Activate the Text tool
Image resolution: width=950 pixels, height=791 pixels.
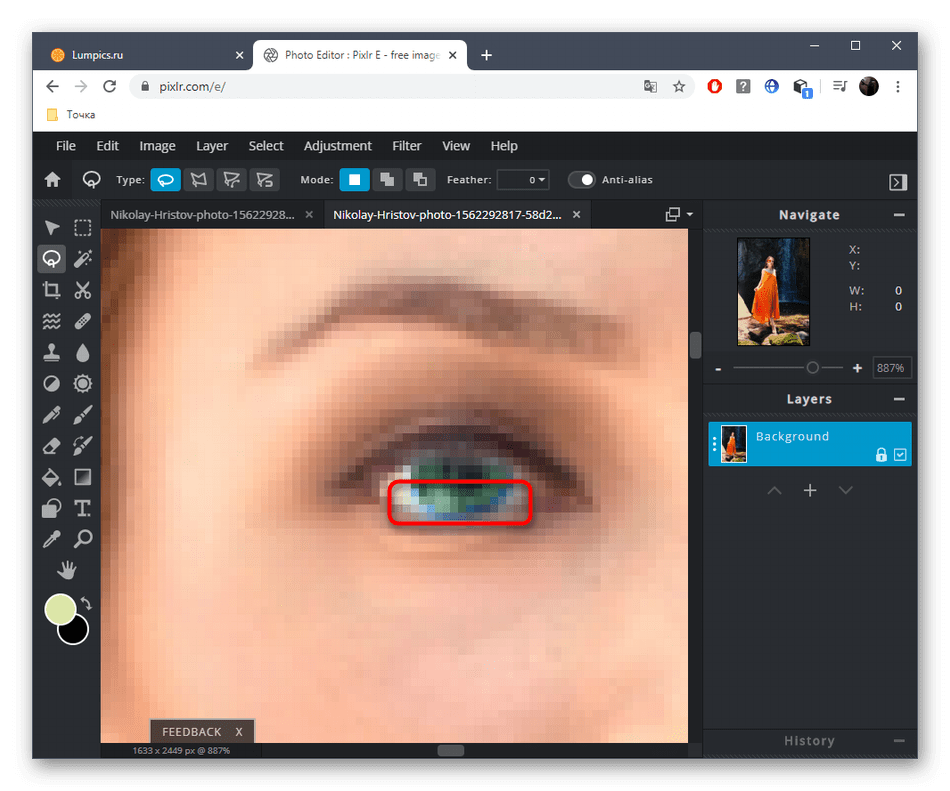point(83,508)
